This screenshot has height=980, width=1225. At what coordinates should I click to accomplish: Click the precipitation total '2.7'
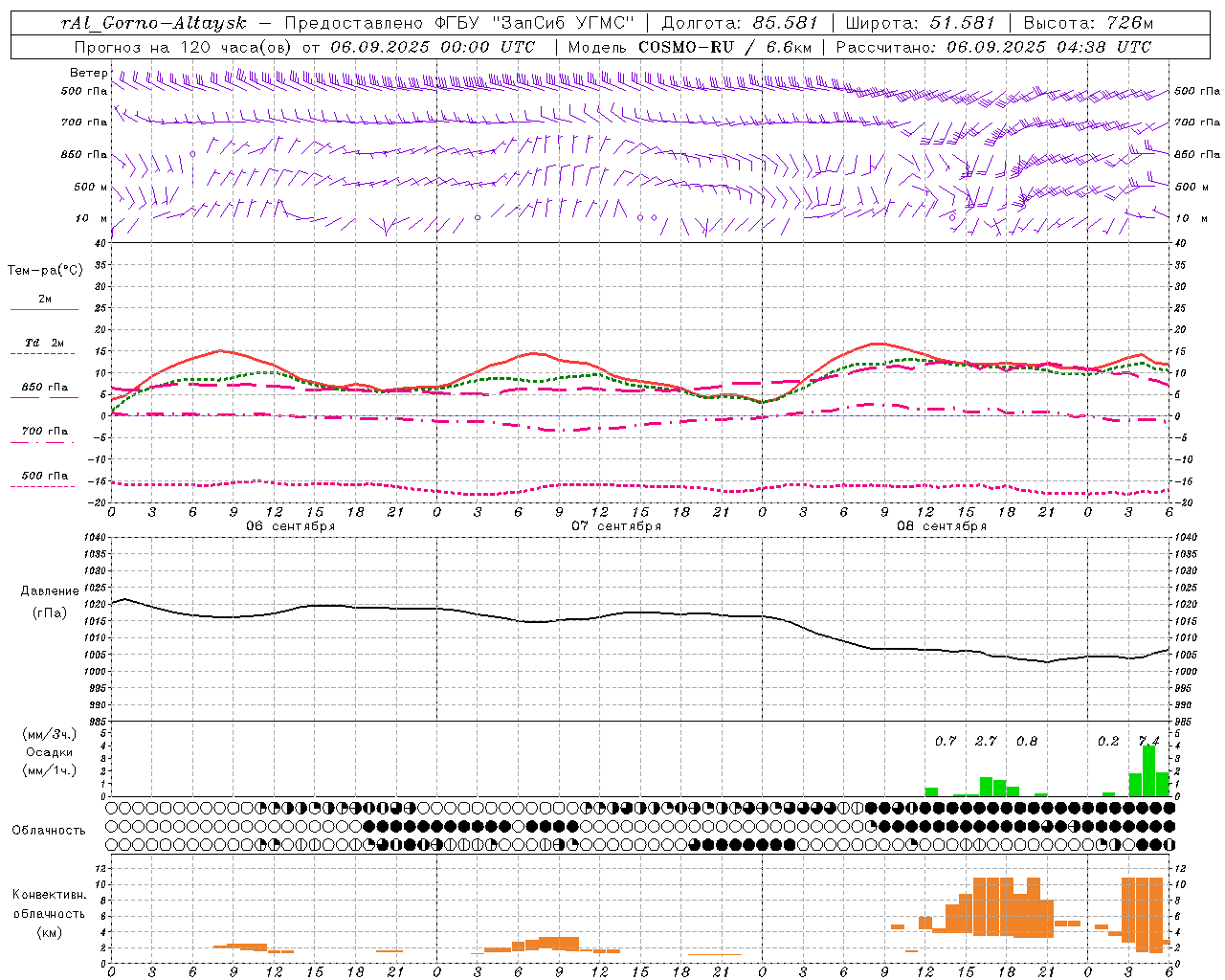point(986,741)
